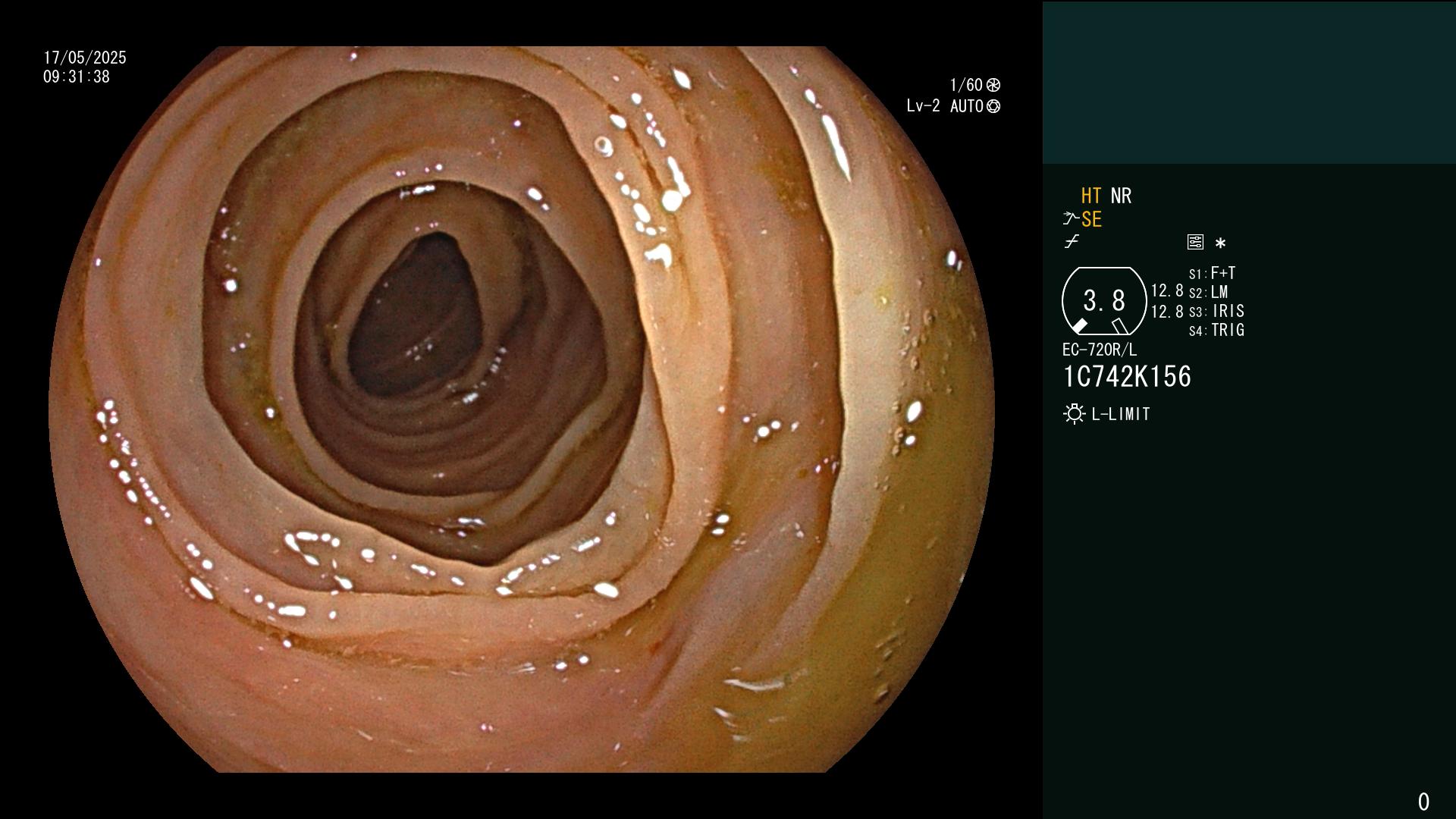Click the blank teal patient info box
This screenshot has height=819, width=1456.
click(1249, 83)
